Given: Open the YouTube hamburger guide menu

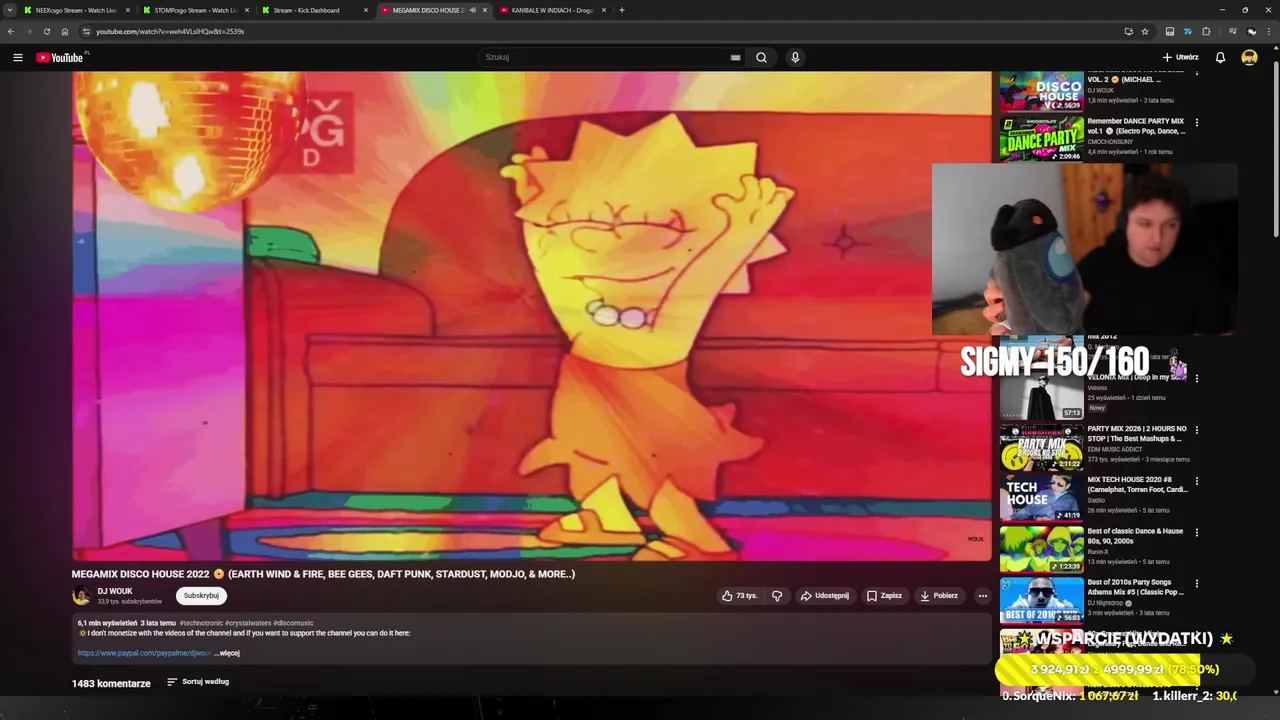Looking at the screenshot, I should point(17,57).
